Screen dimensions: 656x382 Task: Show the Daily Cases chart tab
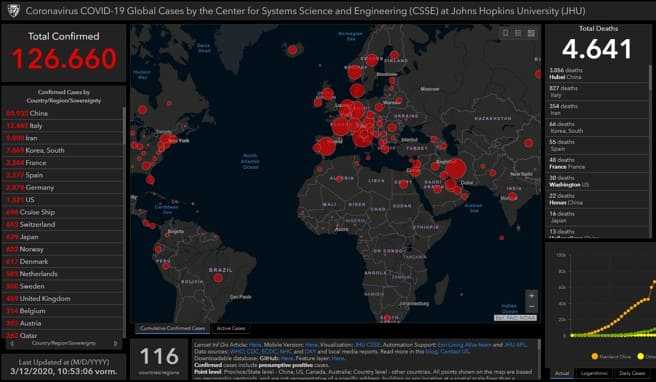tap(632, 373)
